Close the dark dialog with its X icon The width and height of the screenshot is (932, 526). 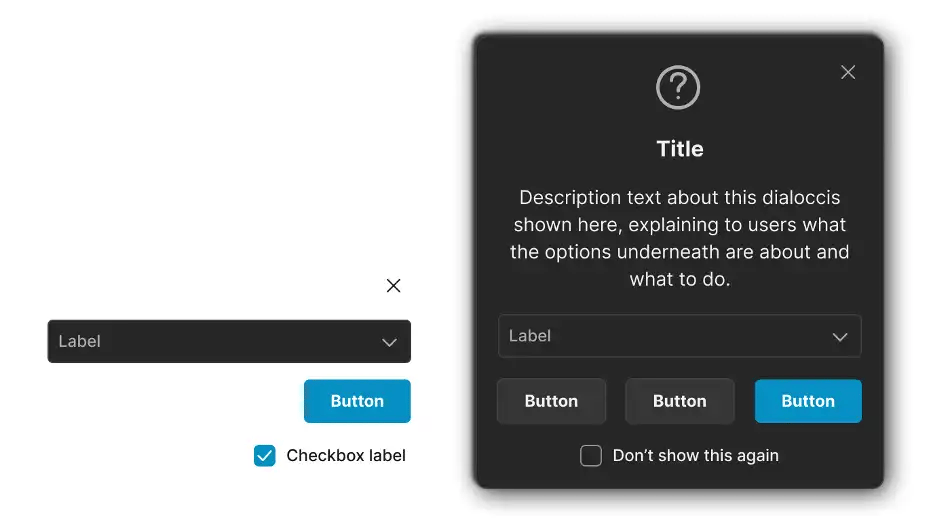point(848,72)
